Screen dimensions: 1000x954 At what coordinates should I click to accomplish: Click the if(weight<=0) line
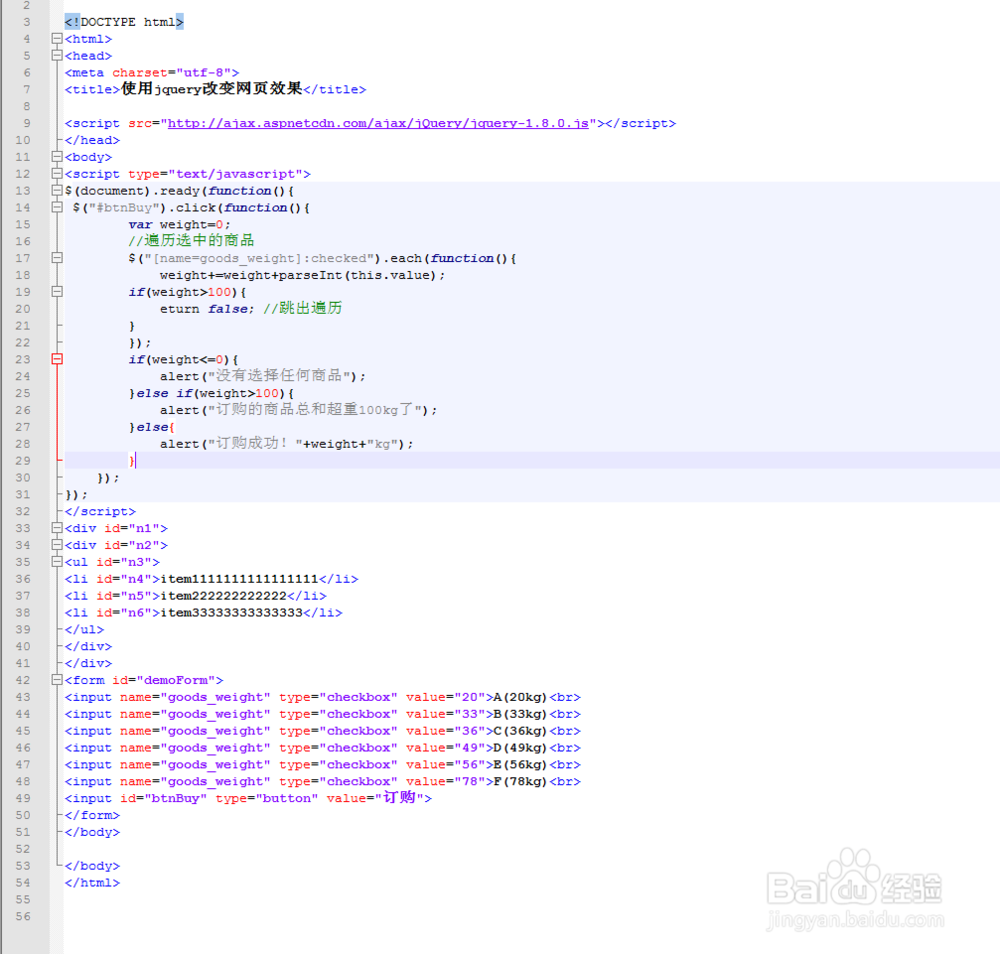pos(184,360)
